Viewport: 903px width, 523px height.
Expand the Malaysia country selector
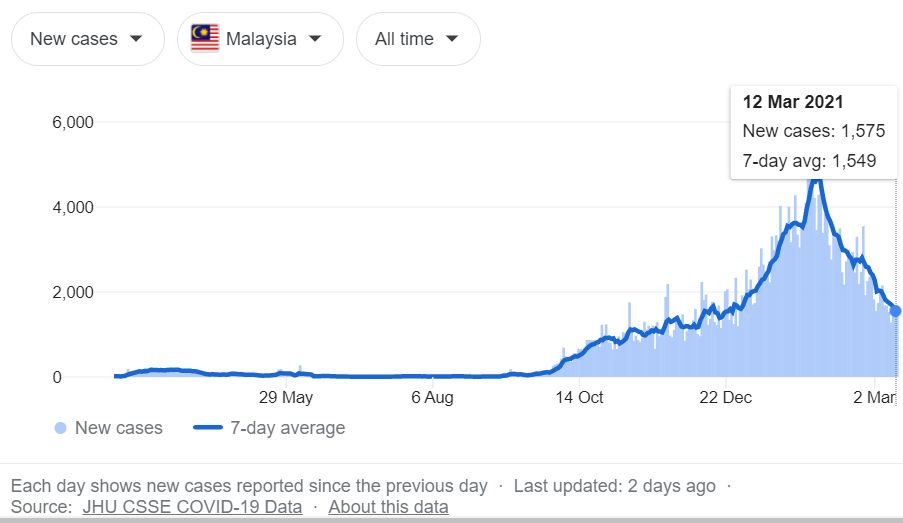click(260, 39)
